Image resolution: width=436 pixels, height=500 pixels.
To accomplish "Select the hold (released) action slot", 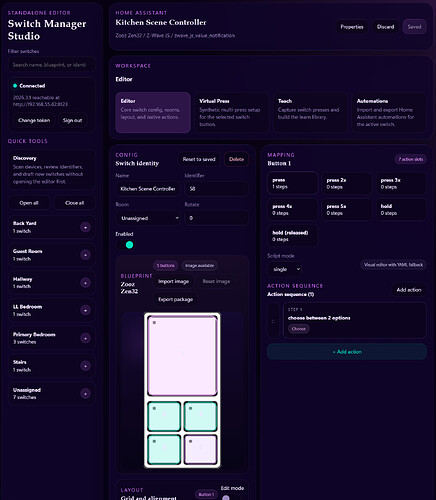I will (292, 236).
